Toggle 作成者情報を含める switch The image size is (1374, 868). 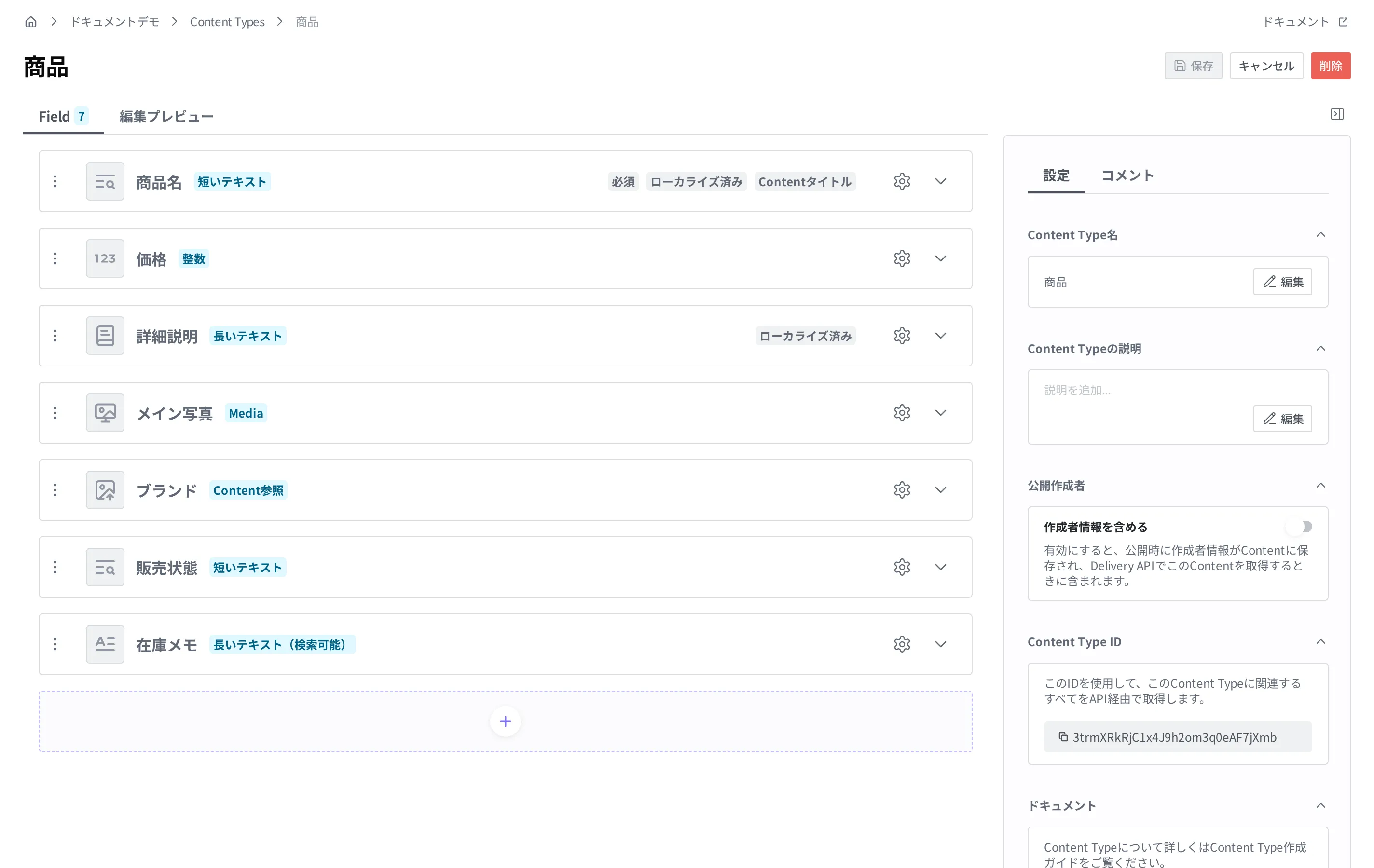tap(1299, 527)
